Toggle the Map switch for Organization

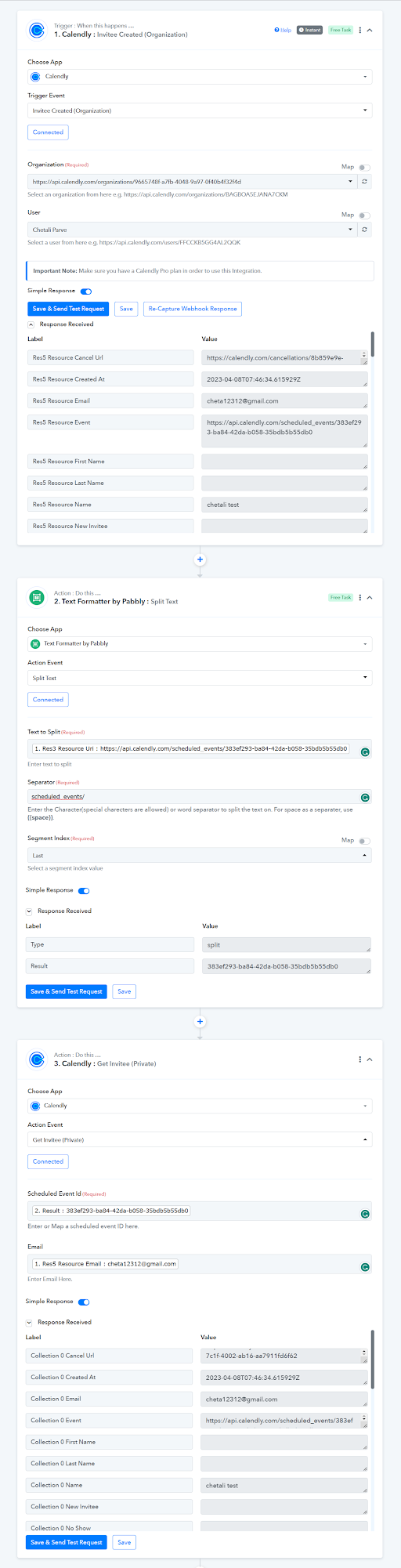tap(365, 167)
